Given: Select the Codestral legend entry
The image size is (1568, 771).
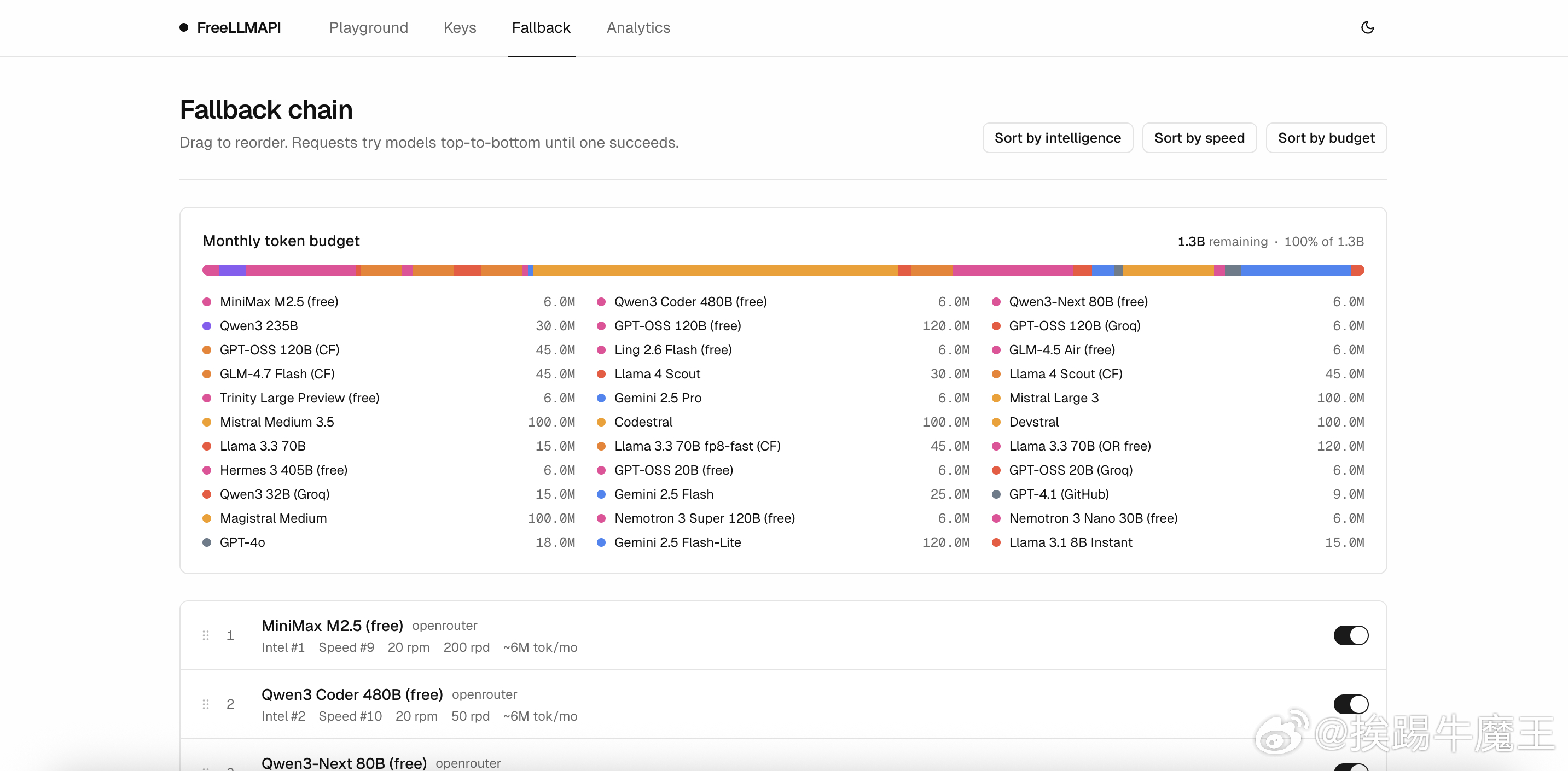Looking at the screenshot, I should point(783,422).
